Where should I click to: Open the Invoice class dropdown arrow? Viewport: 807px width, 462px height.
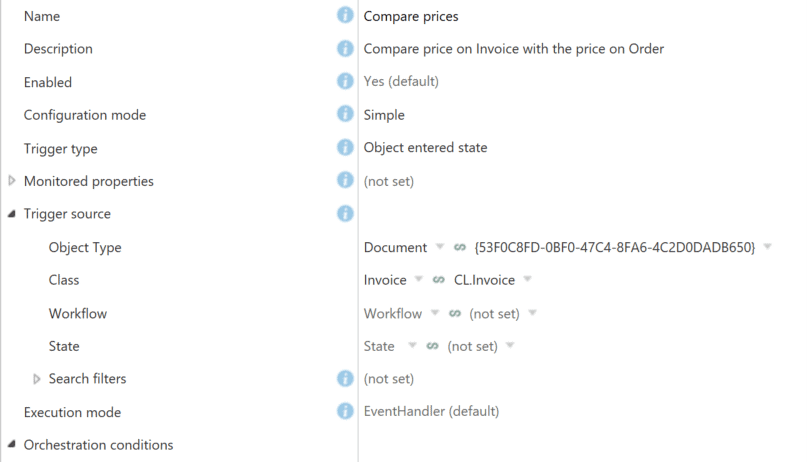coord(418,279)
